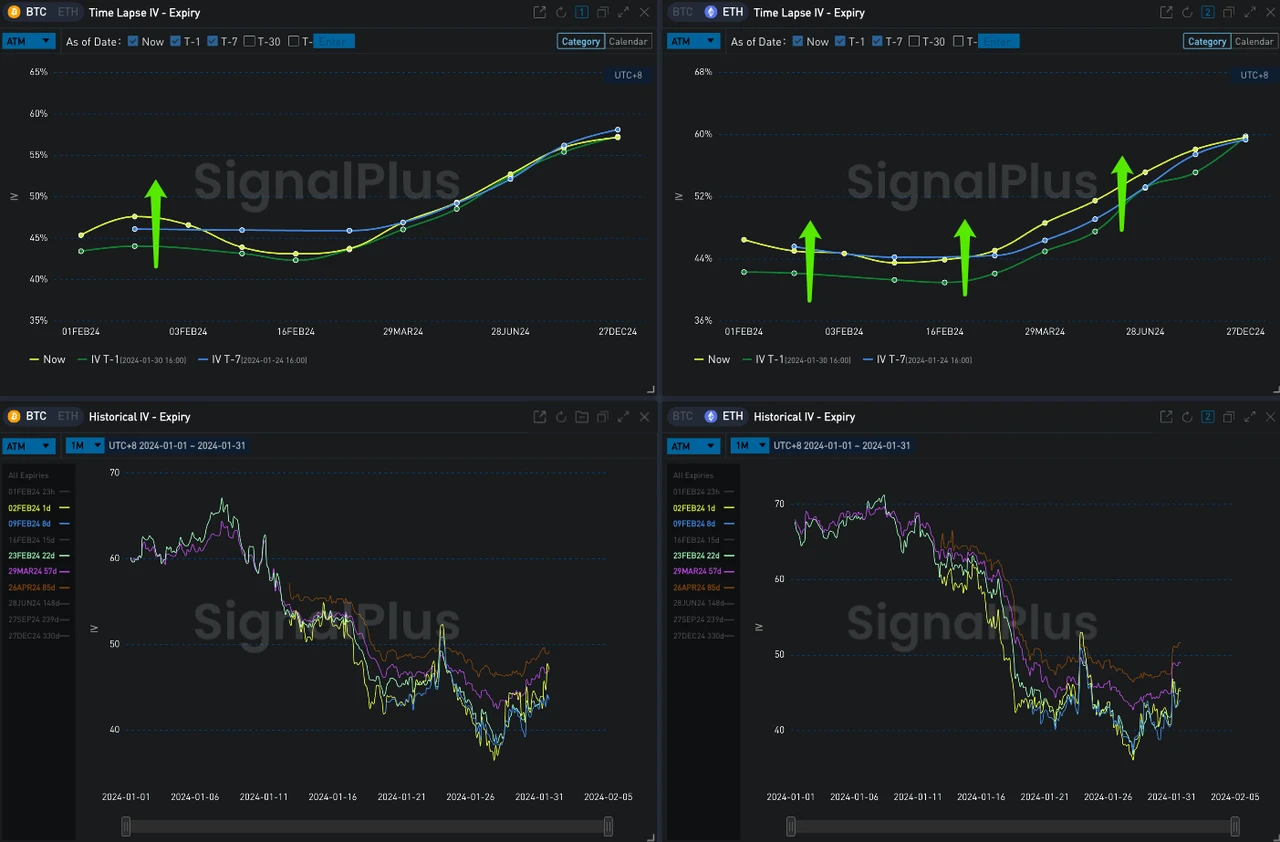
Task: Open the ATM dropdown in ETH Historical IV
Action: [x=693, y=446]
